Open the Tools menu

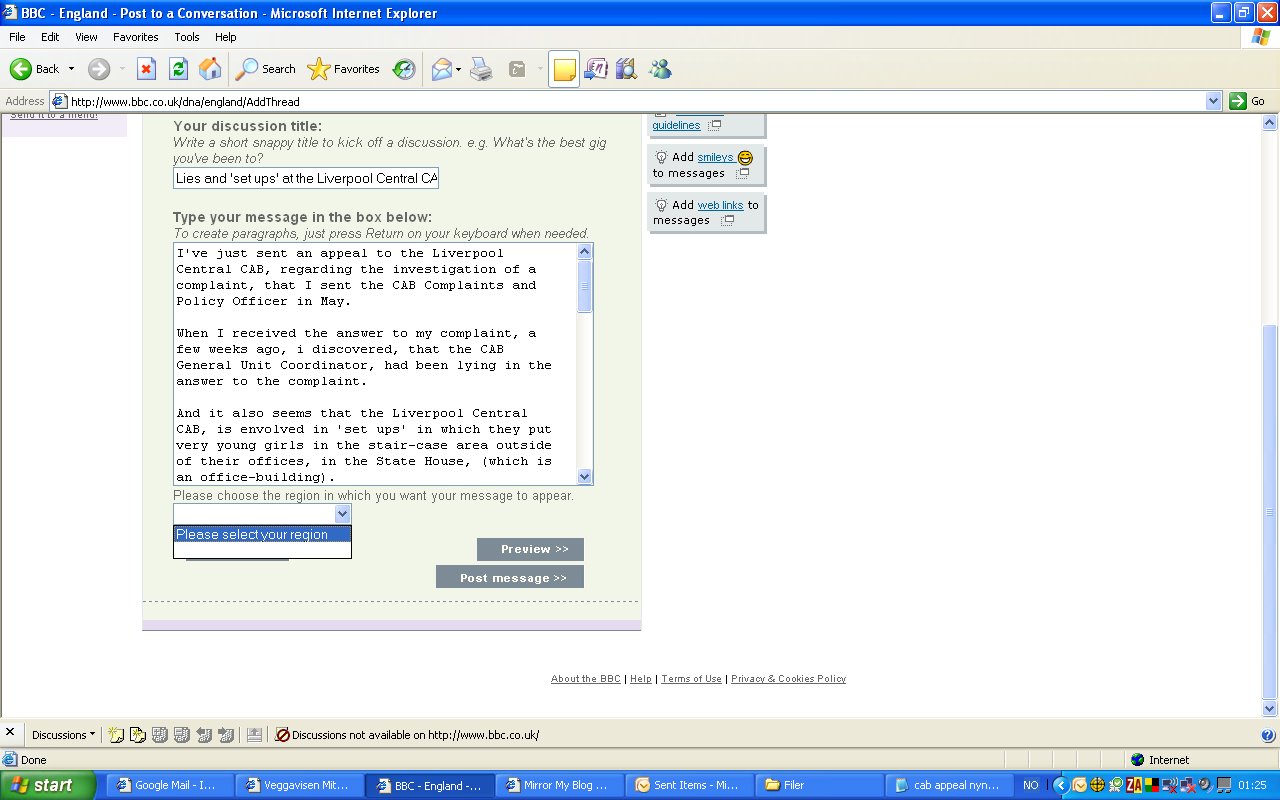tap(187, 37)
